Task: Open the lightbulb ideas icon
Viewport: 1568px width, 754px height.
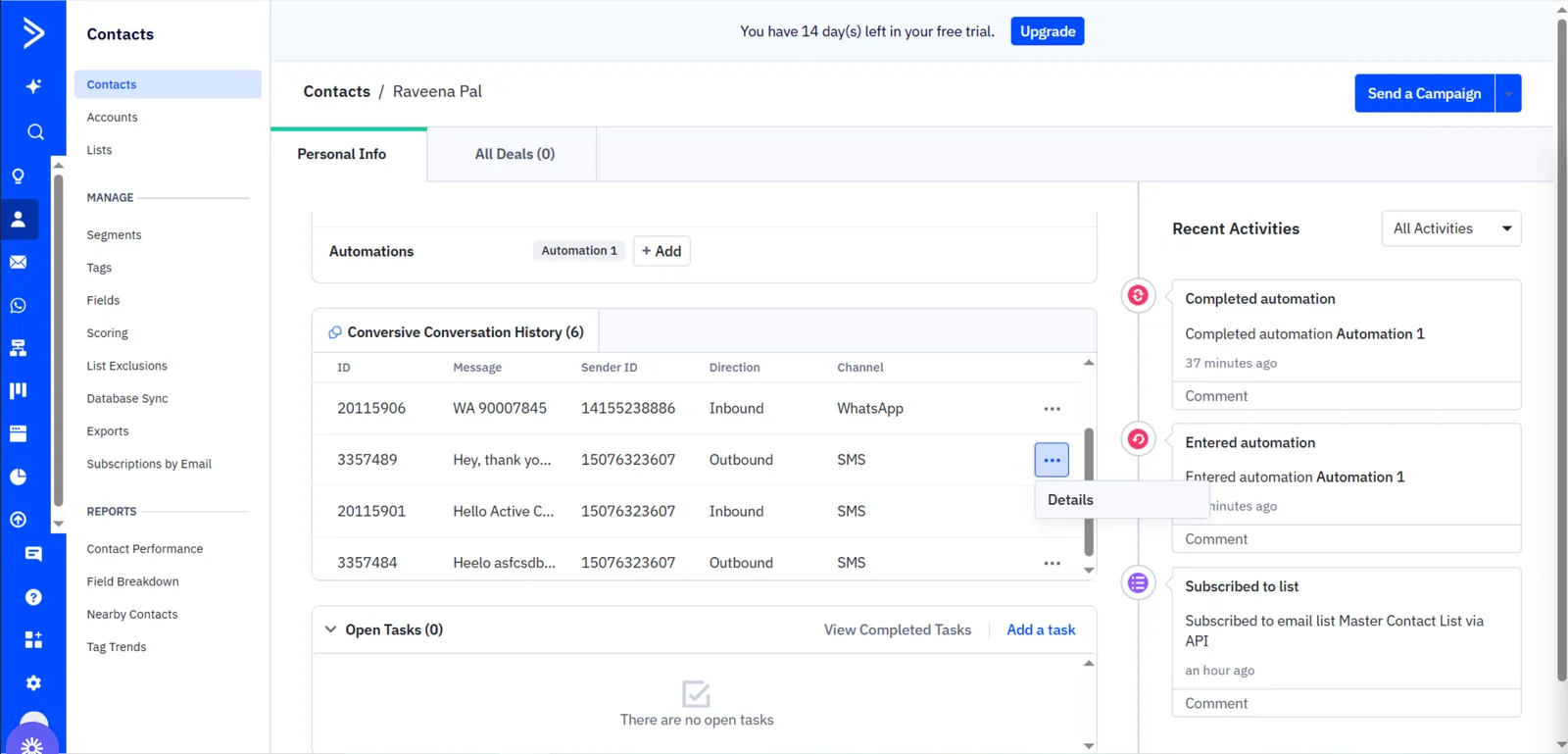Action: pos(18,176)
